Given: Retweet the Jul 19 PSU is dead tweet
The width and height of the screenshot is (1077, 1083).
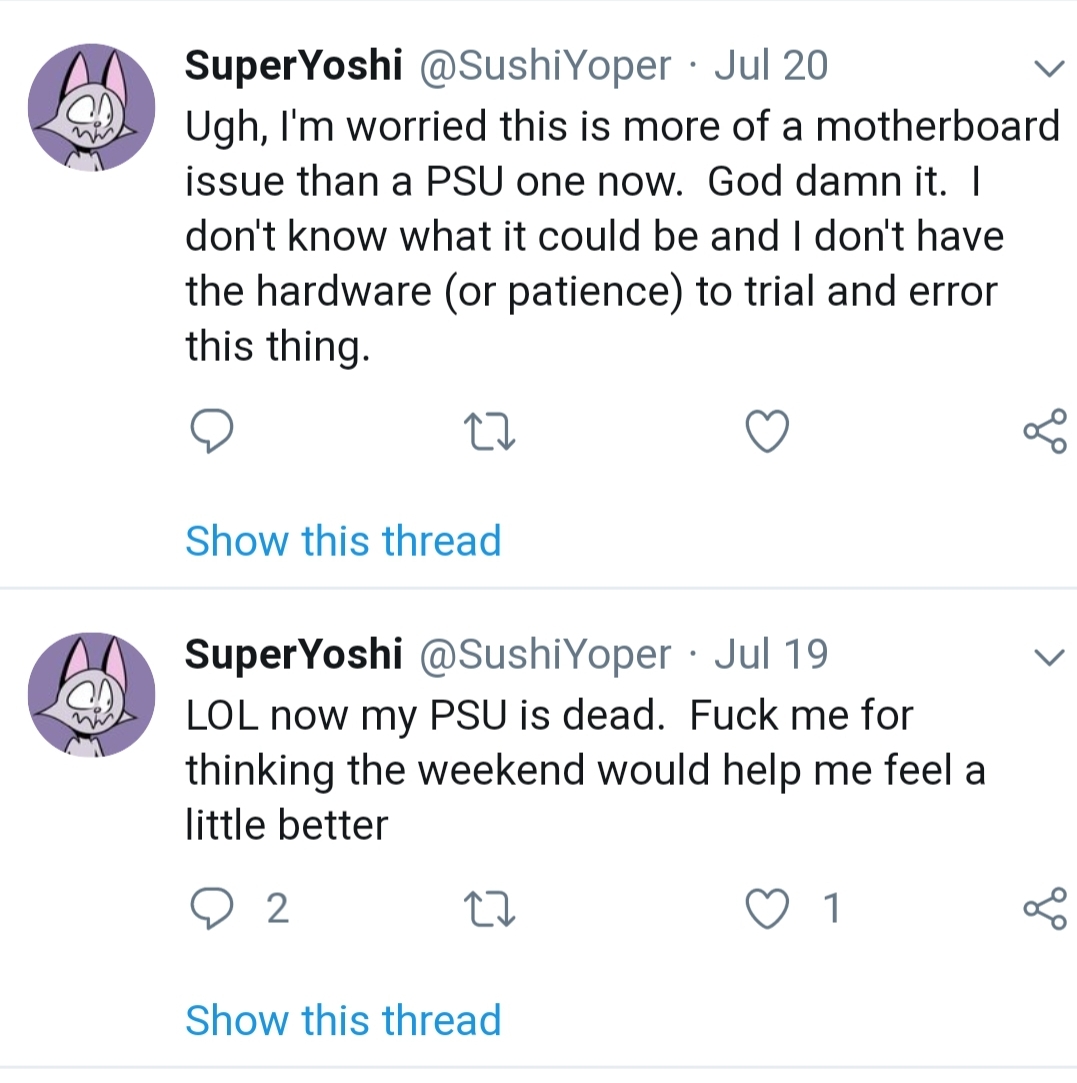Looking at the screenshot, I should click(489, 909).
